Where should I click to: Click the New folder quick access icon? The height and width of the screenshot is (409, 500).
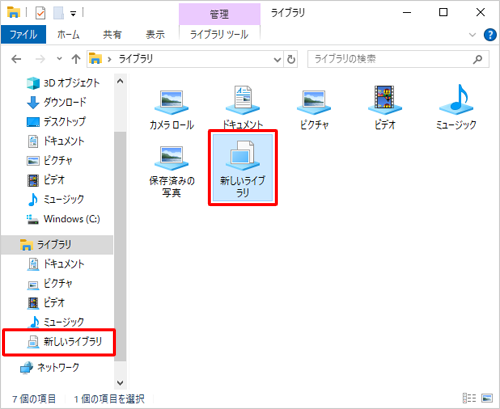click(59, 13)
